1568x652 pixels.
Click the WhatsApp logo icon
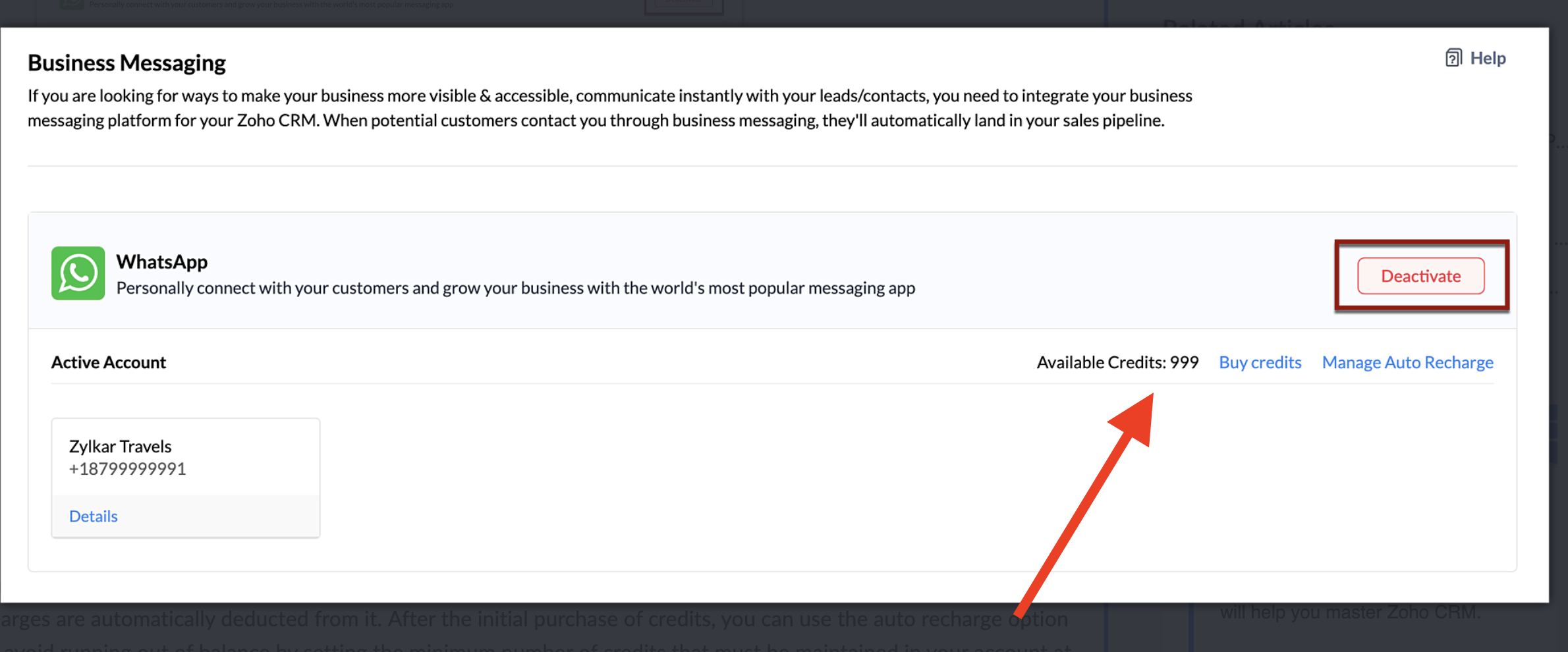tap(78, 273)
